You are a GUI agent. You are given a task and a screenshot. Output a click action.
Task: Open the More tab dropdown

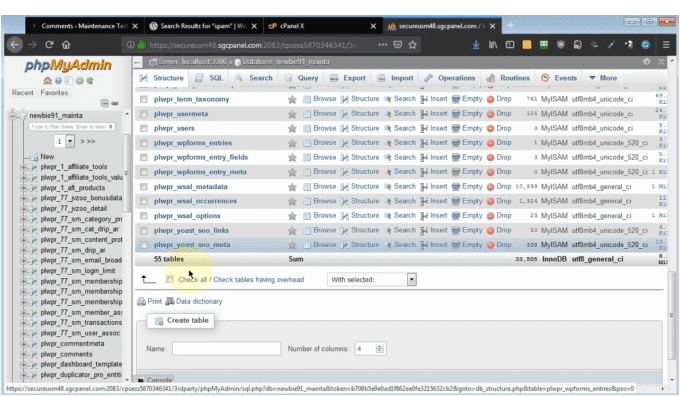(603, 78)
